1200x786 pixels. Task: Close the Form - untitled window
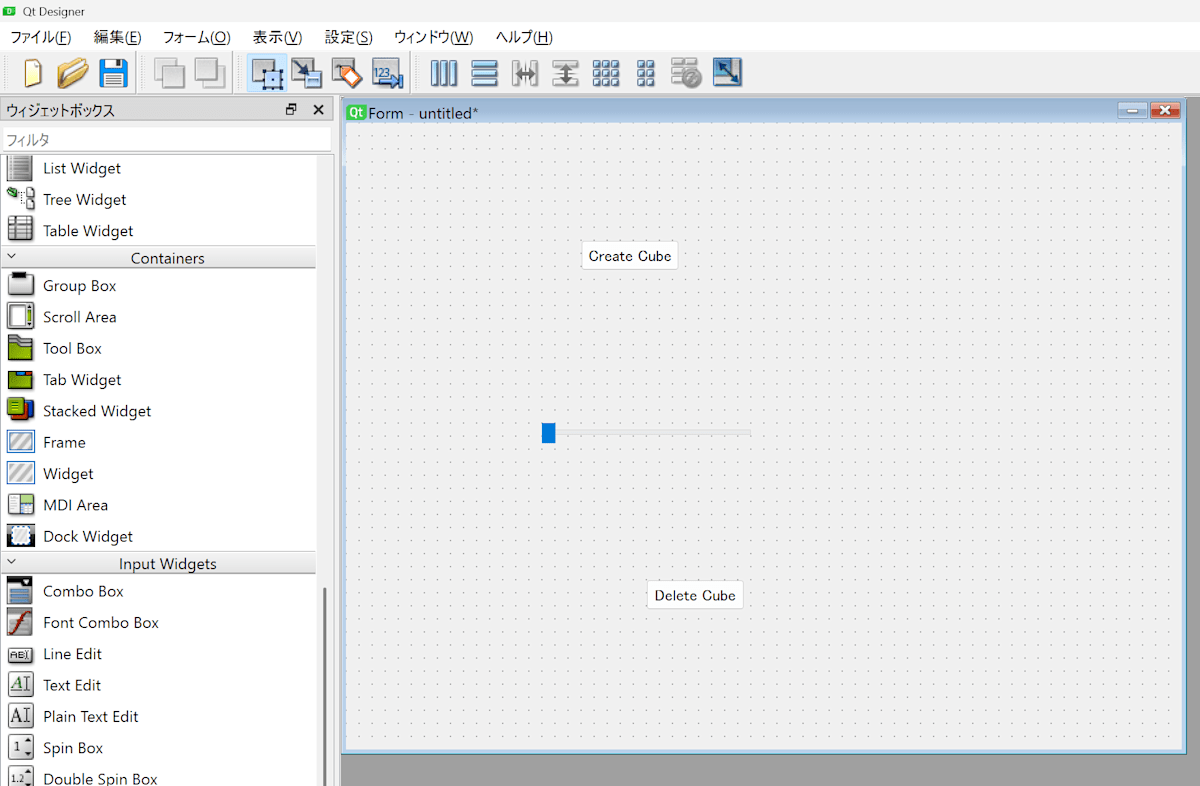point(1165,111)
